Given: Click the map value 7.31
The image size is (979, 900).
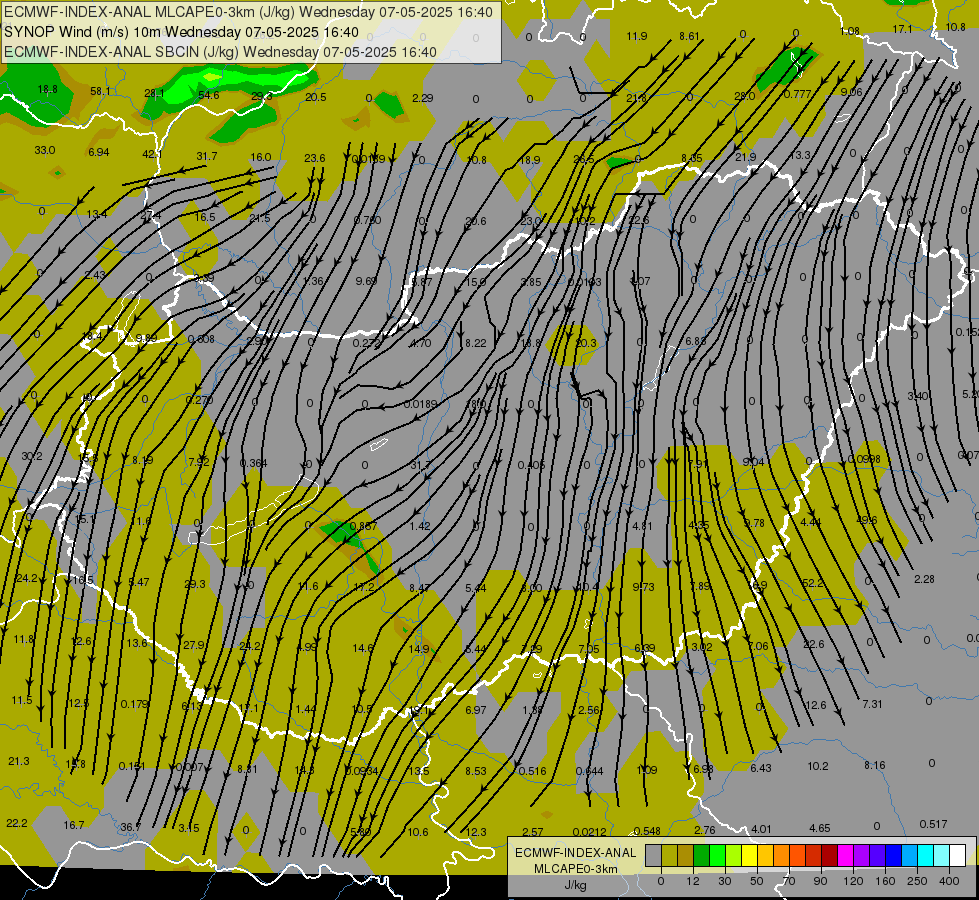Looking at the screenshot, I should [872, 704].
